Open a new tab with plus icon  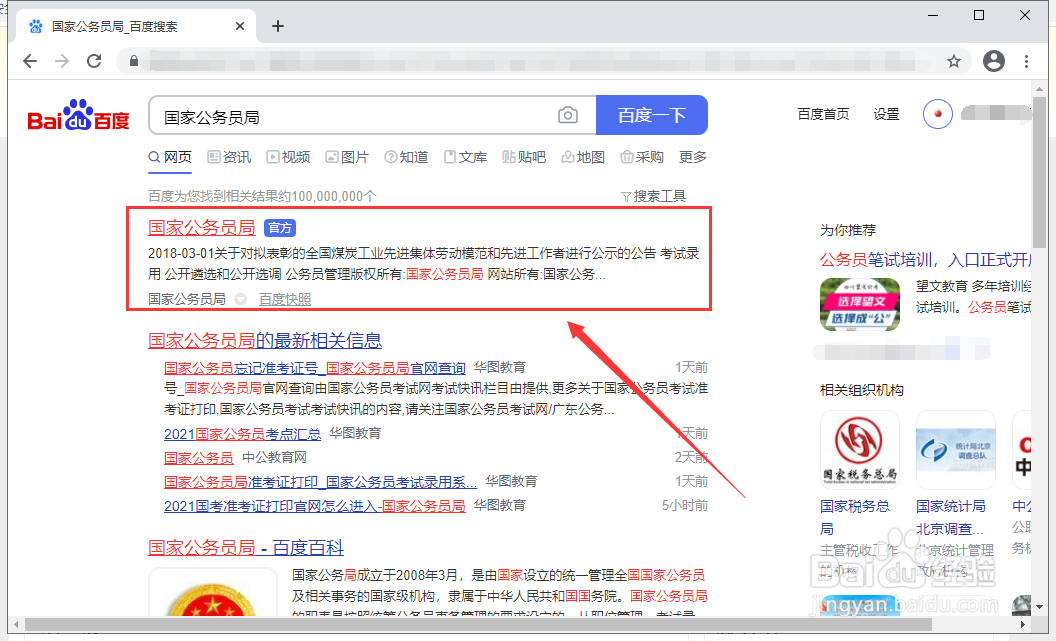click(x=277, y=26)
